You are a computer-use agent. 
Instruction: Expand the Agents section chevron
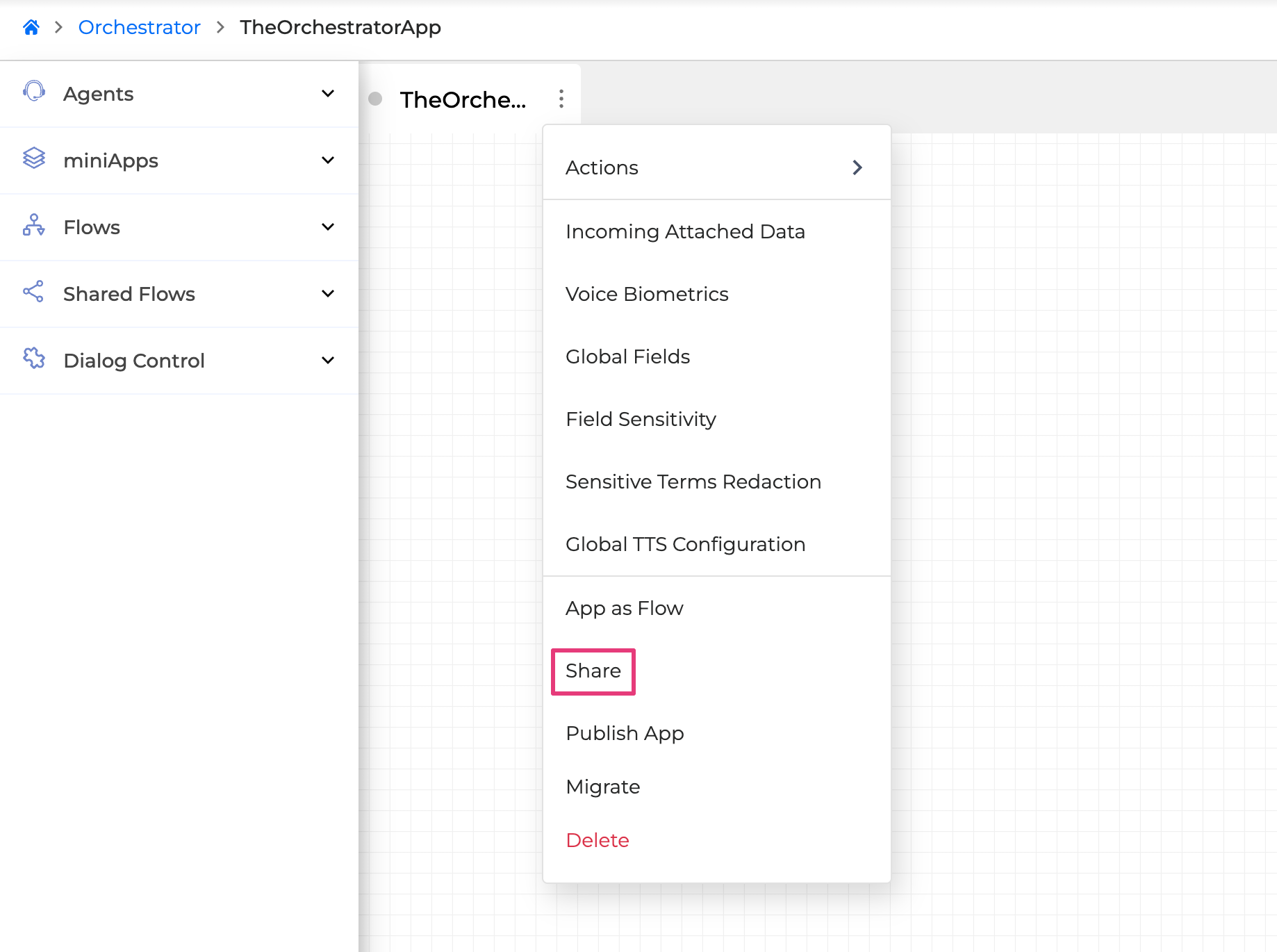pos(328,94)
